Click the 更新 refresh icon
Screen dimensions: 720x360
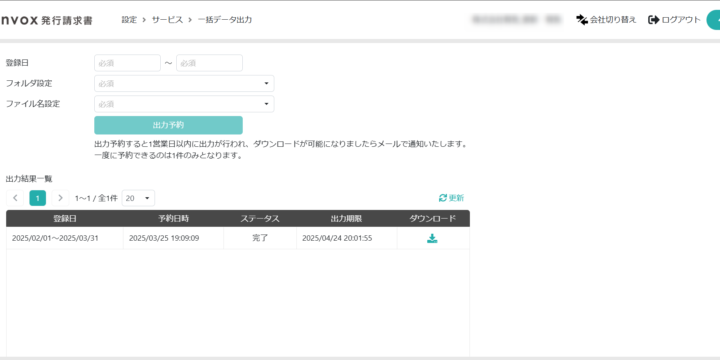[443, 198]
